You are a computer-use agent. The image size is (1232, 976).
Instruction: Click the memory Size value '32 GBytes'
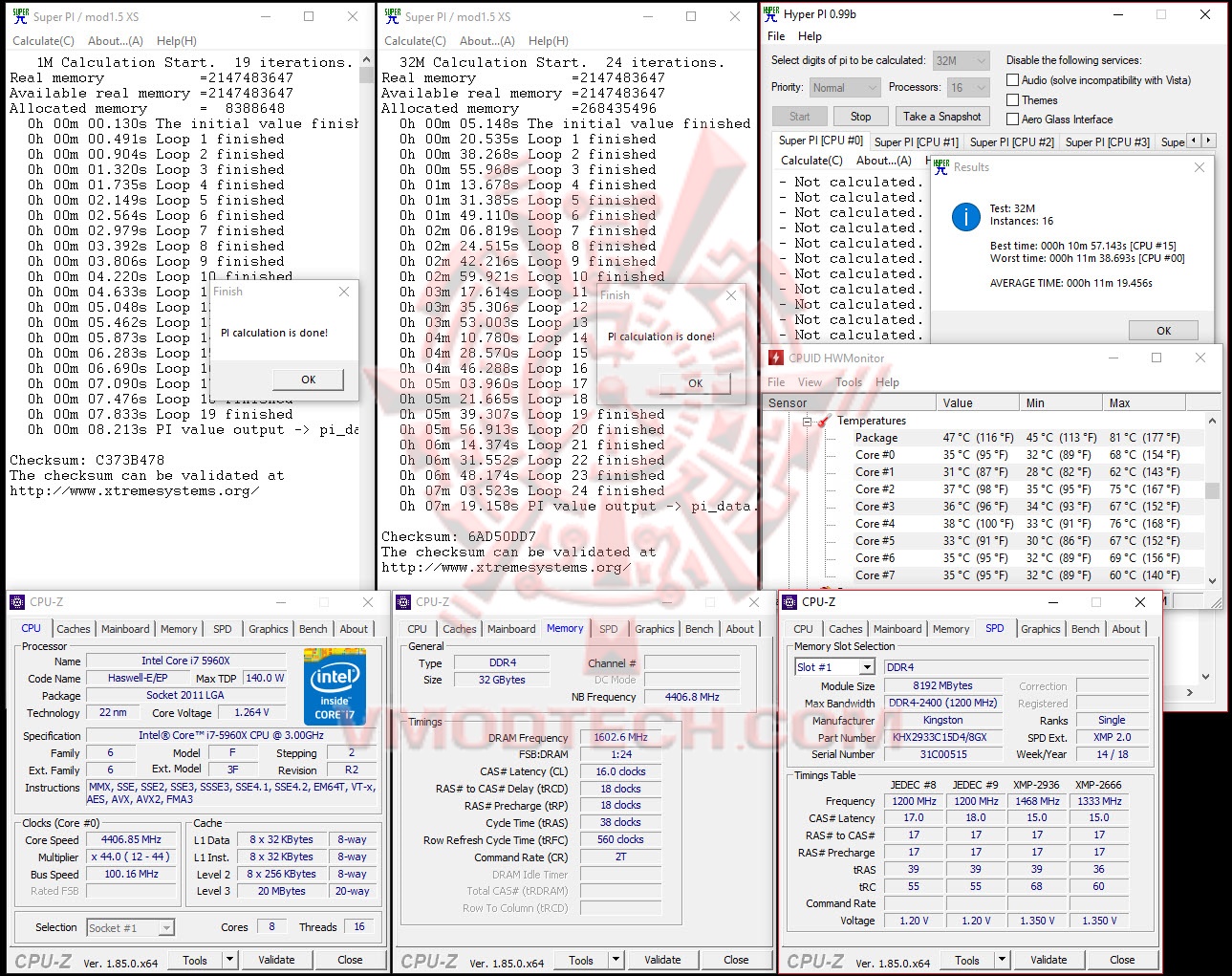(x=502, y=680)
